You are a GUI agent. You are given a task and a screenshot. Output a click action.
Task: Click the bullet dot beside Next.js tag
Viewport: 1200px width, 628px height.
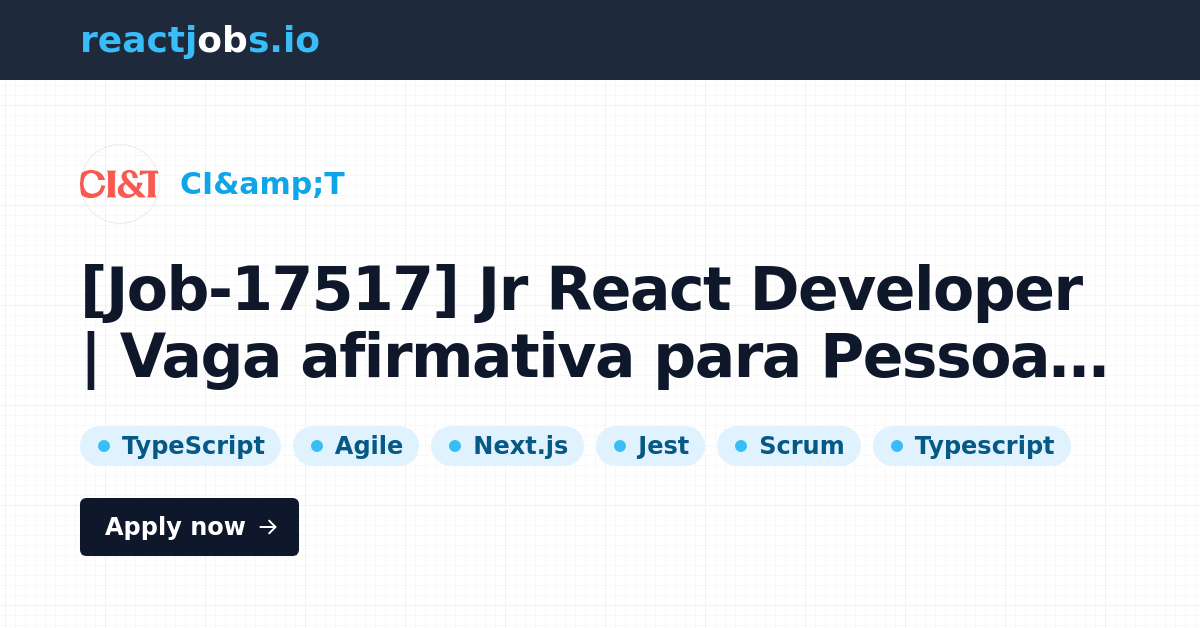pyautogui.click(x=455, y=445)
